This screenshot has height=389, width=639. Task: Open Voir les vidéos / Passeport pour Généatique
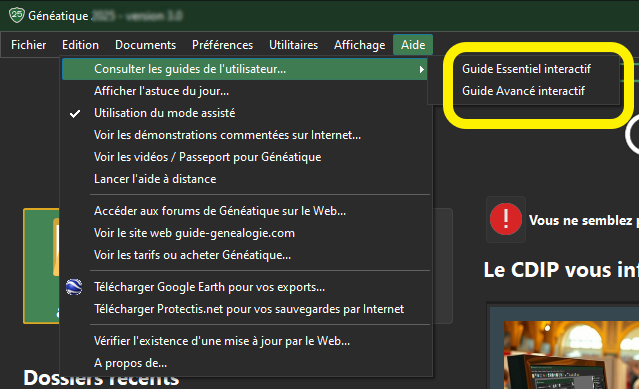click(x=245, y=157)
